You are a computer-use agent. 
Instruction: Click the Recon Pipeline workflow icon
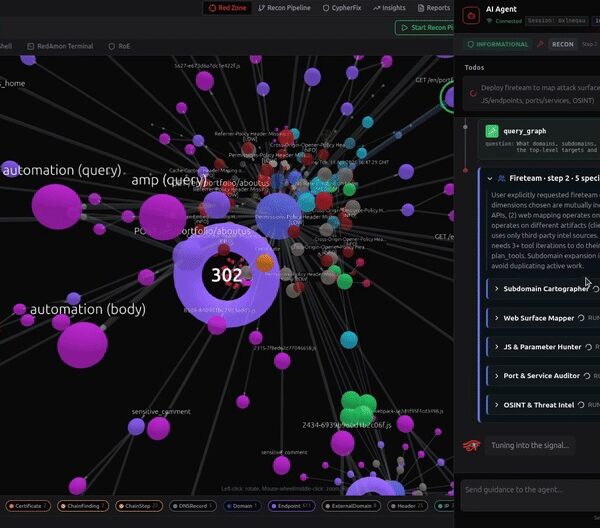(x=261, y=8)
